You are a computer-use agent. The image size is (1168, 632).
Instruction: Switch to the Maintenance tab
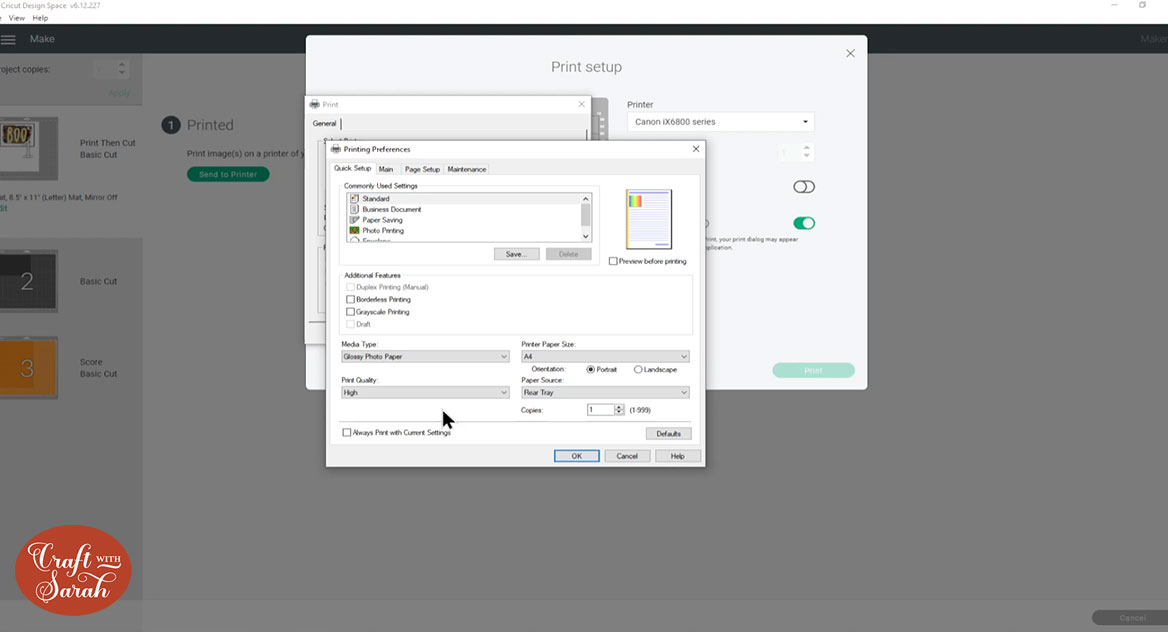coord(467,169)
